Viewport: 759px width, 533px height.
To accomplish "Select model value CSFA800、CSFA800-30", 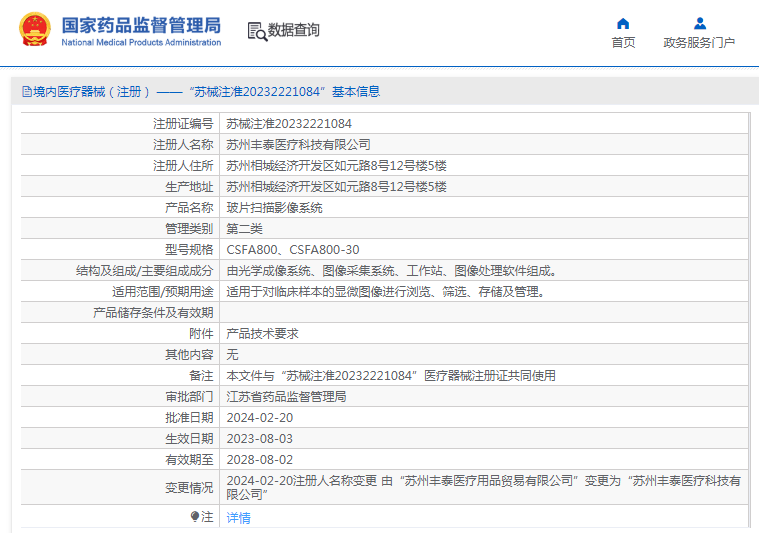I will click(293, 250).
